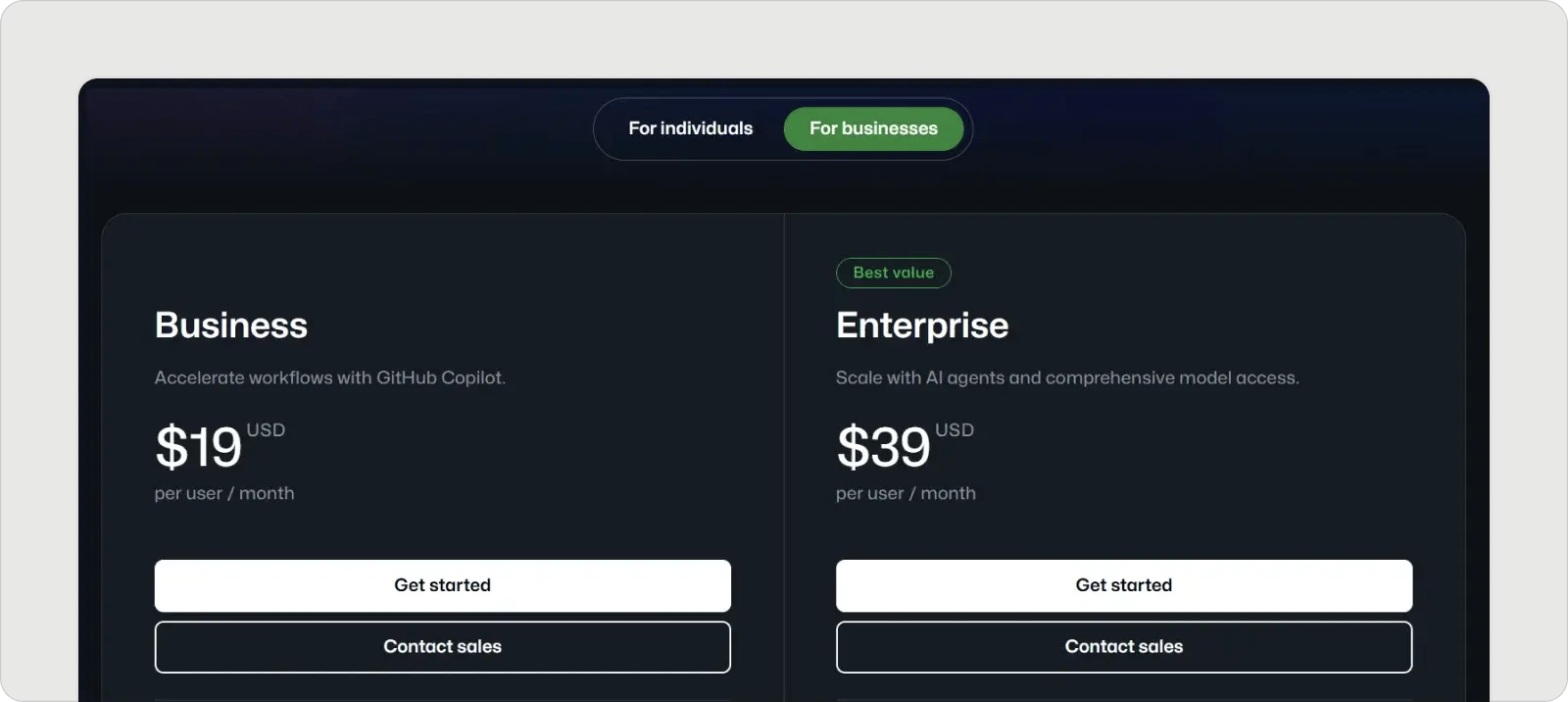Click "Contact sales" under the Enterprise plan

click(1123, 646)
